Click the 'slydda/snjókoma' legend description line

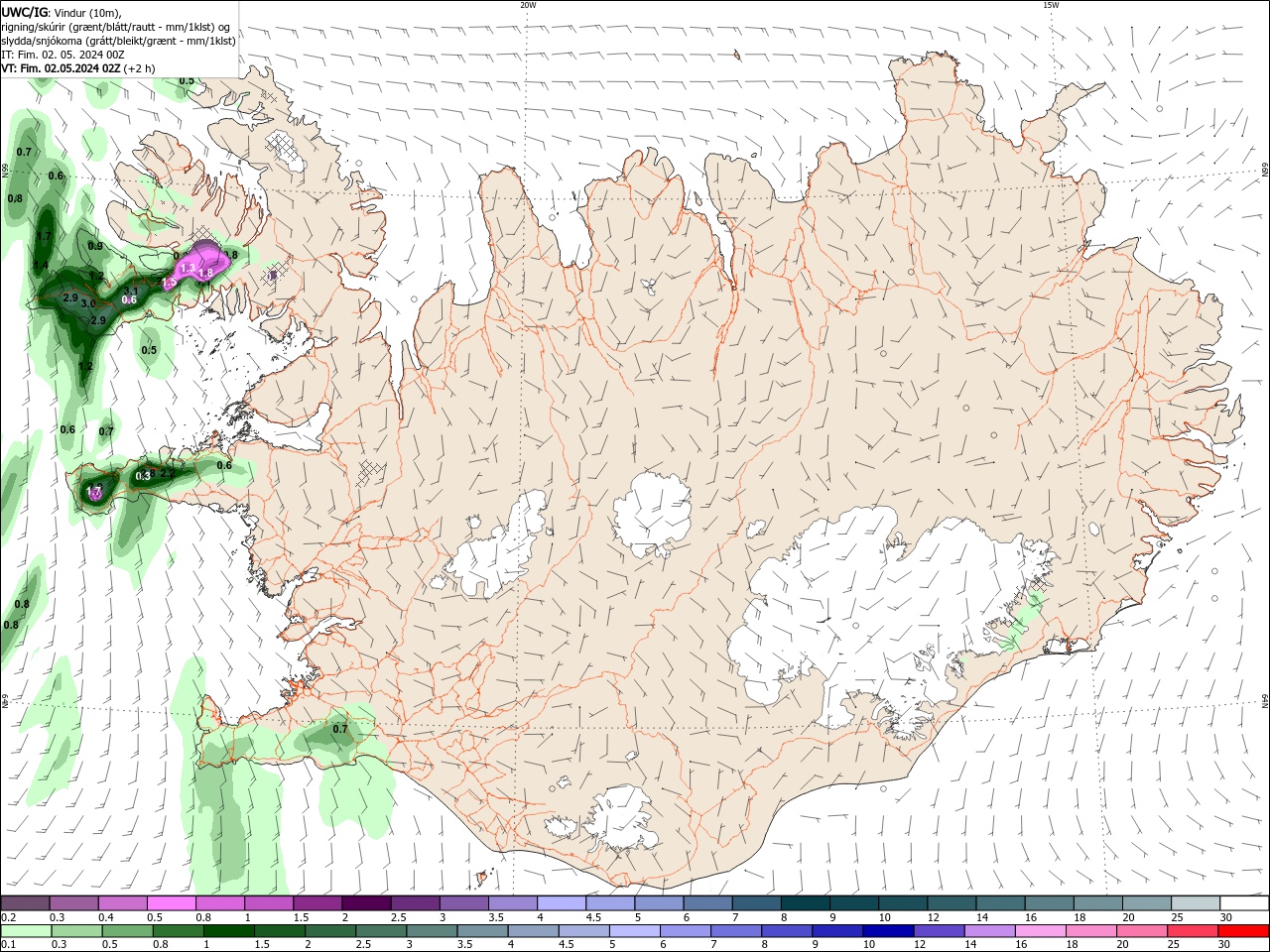(118, 41)
